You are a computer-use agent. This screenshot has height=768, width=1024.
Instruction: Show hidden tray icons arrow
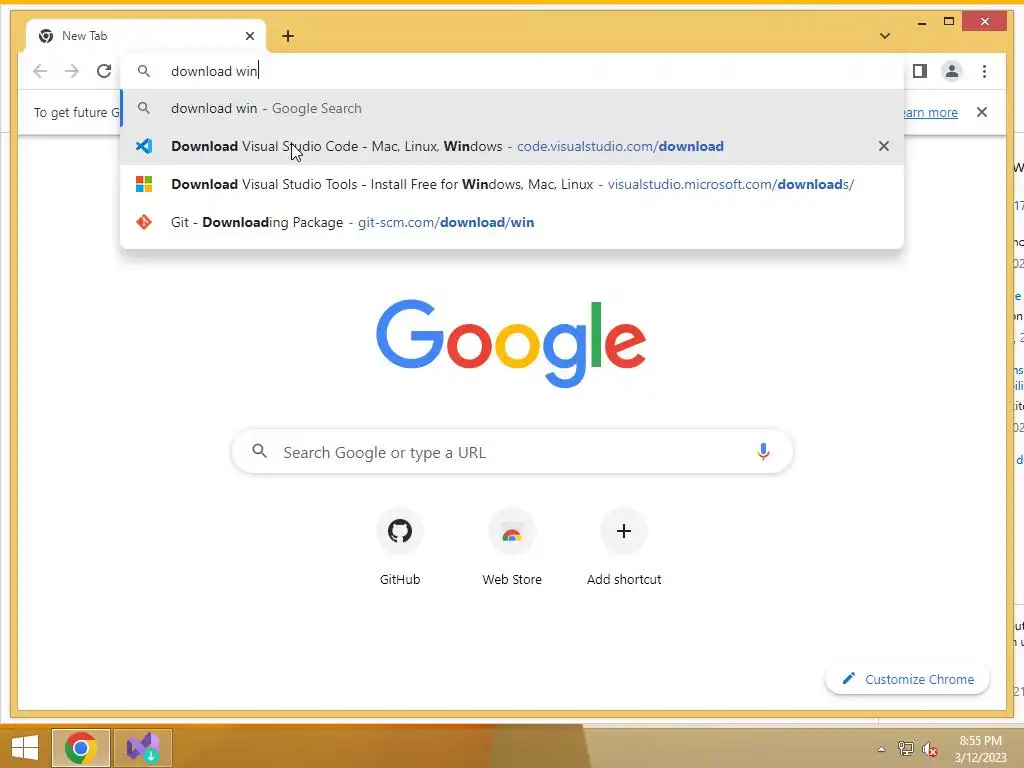click(x=882, y=749)
